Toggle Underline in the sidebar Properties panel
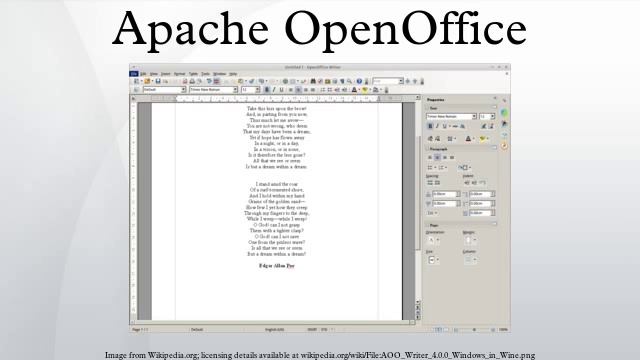 point(444,126)
